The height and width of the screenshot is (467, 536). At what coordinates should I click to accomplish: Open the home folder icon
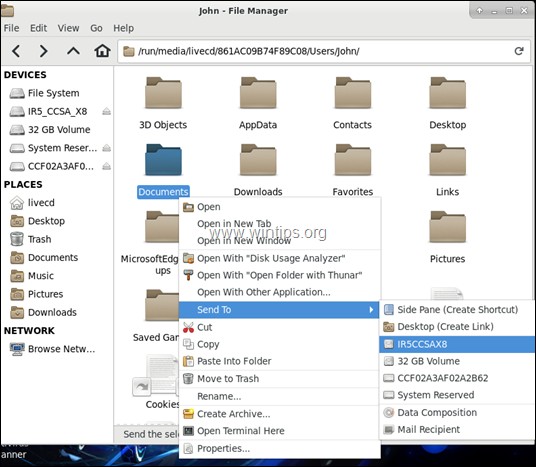pos(102,51)
